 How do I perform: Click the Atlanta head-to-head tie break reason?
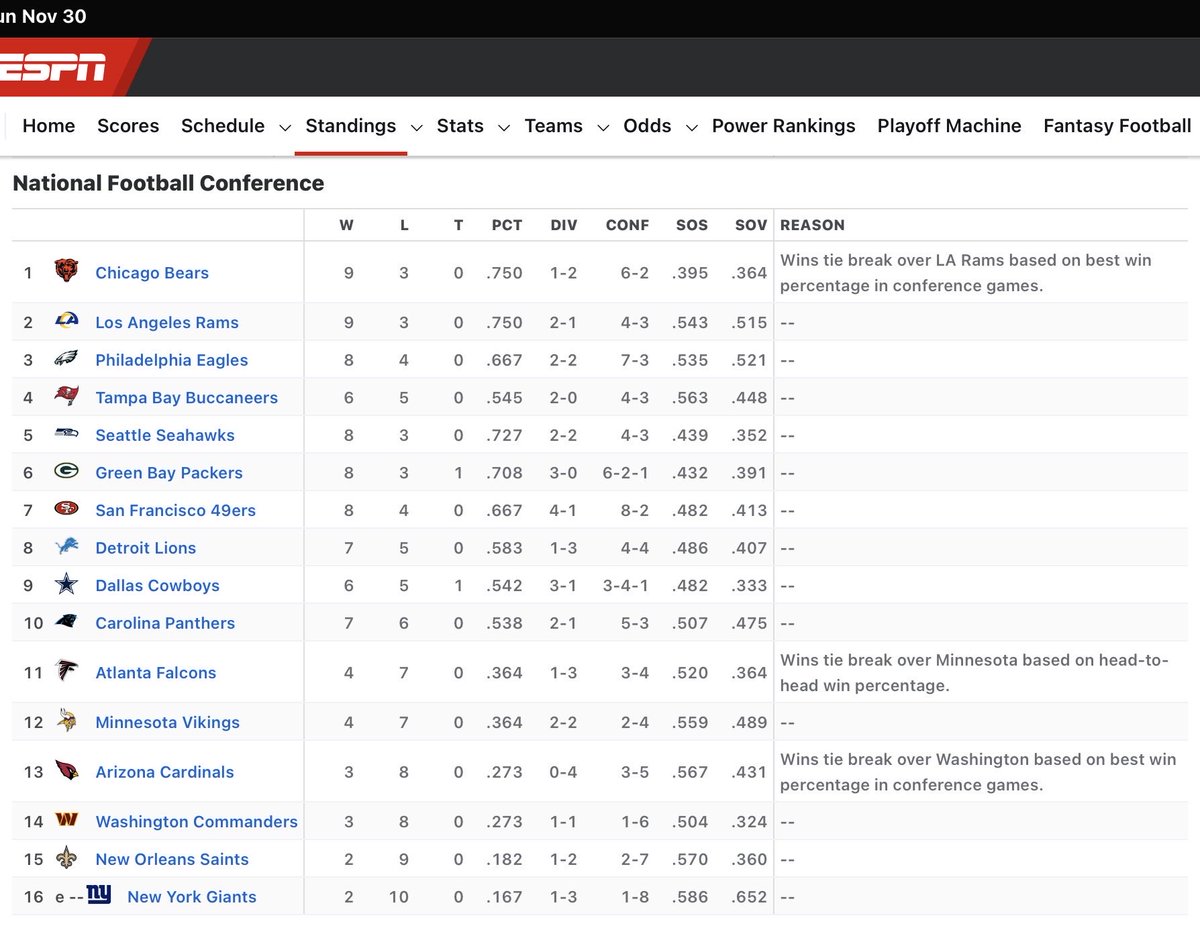975,672
